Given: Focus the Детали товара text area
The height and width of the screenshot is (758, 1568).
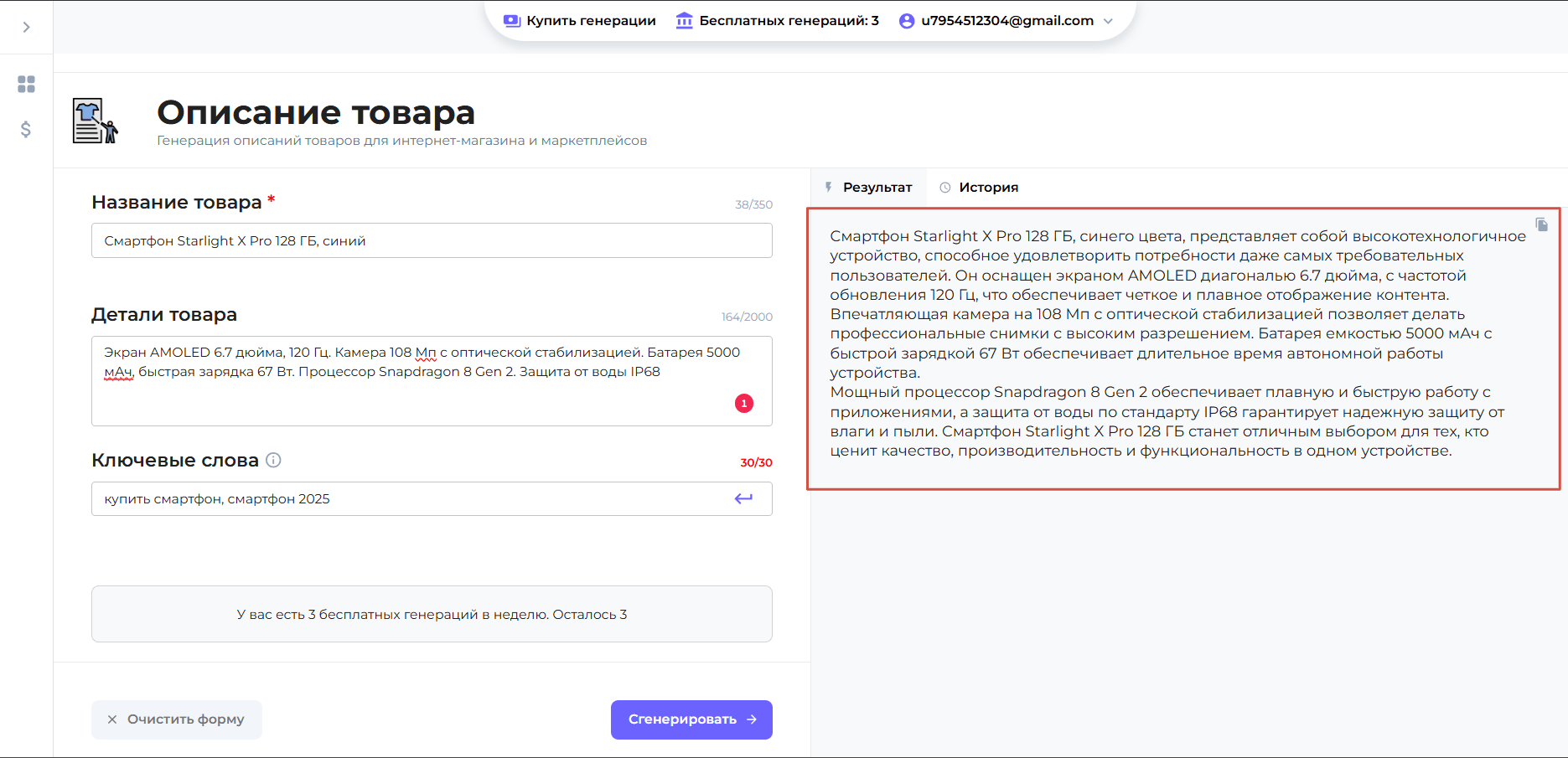Looking at the screenshot, I should (x=432, y=381).
